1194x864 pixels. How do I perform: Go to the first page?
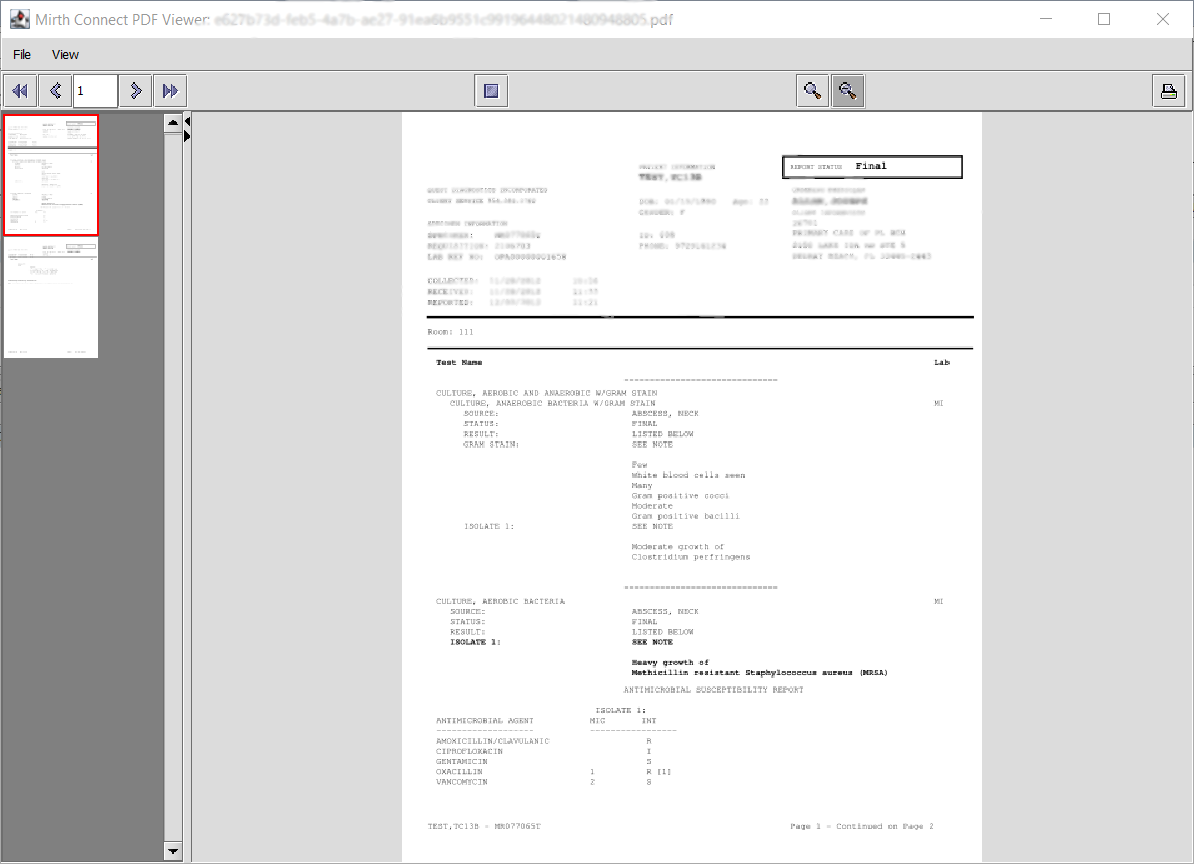click(20, 91)
